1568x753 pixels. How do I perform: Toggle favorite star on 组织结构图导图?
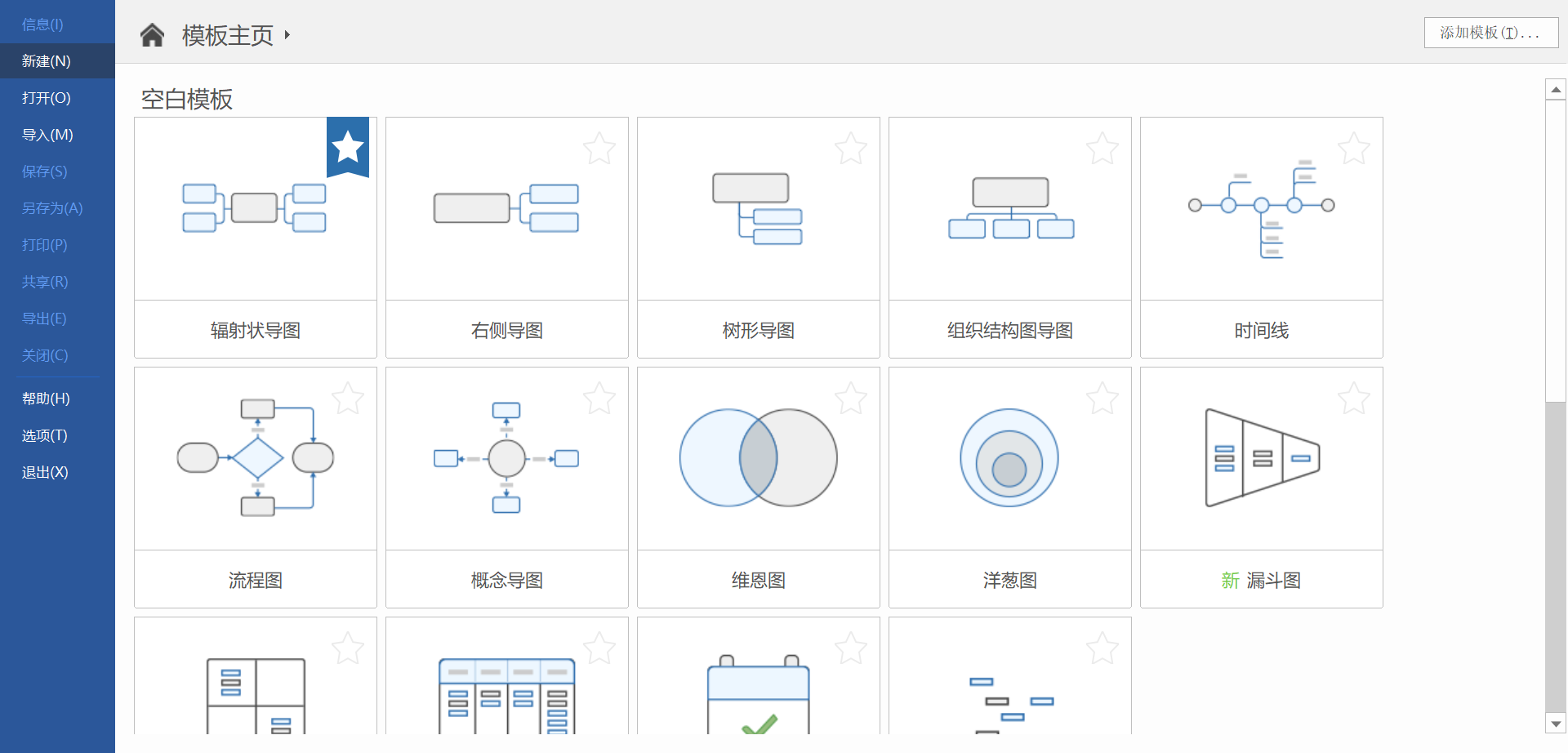tap(1102, 148)
